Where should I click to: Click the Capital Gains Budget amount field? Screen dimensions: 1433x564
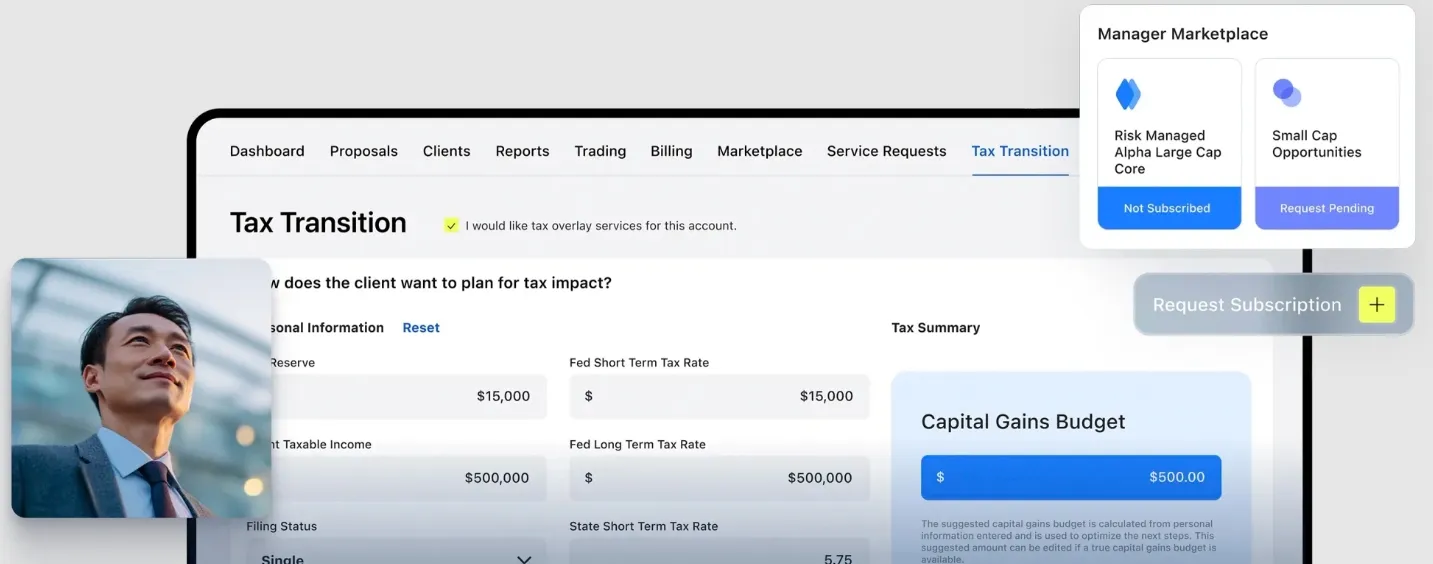[1070, 477]
